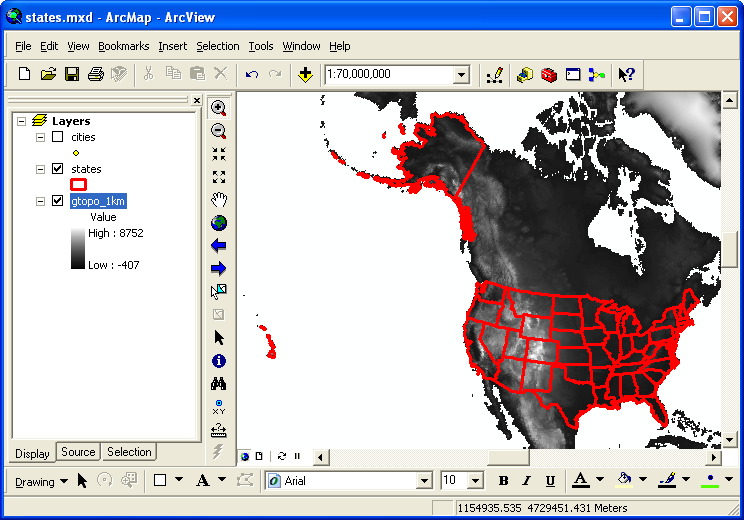Open the Arial font name dropdown
744x520 pixels.
(x=423, y=481)
